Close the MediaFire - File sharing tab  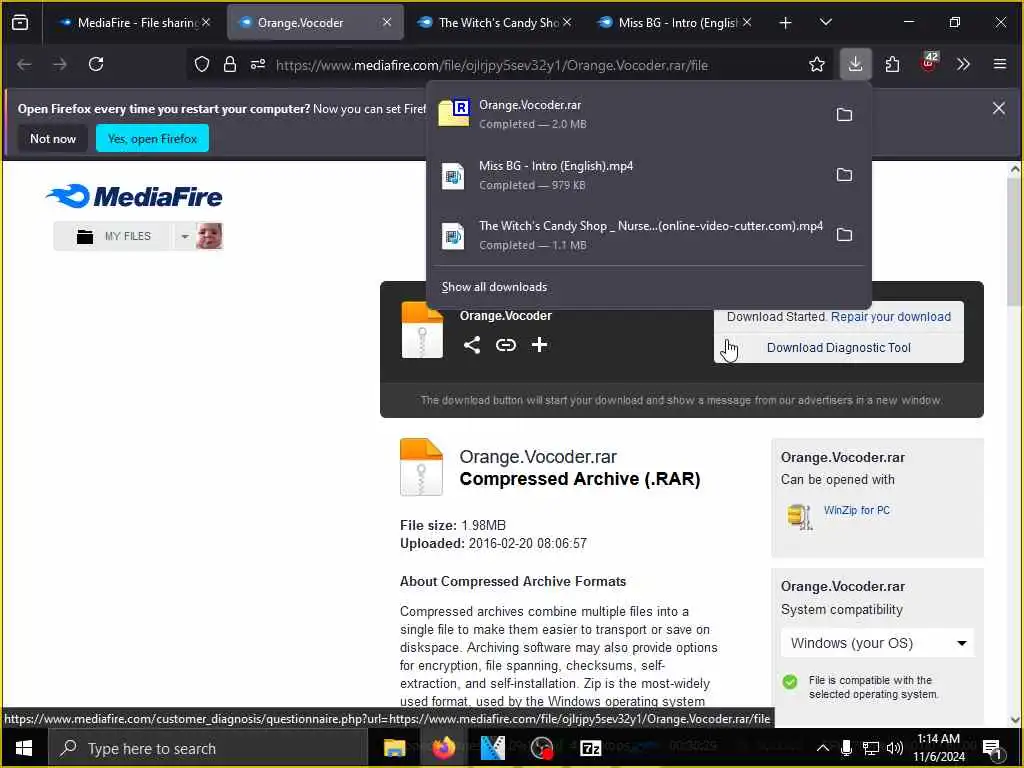(206, 22)
